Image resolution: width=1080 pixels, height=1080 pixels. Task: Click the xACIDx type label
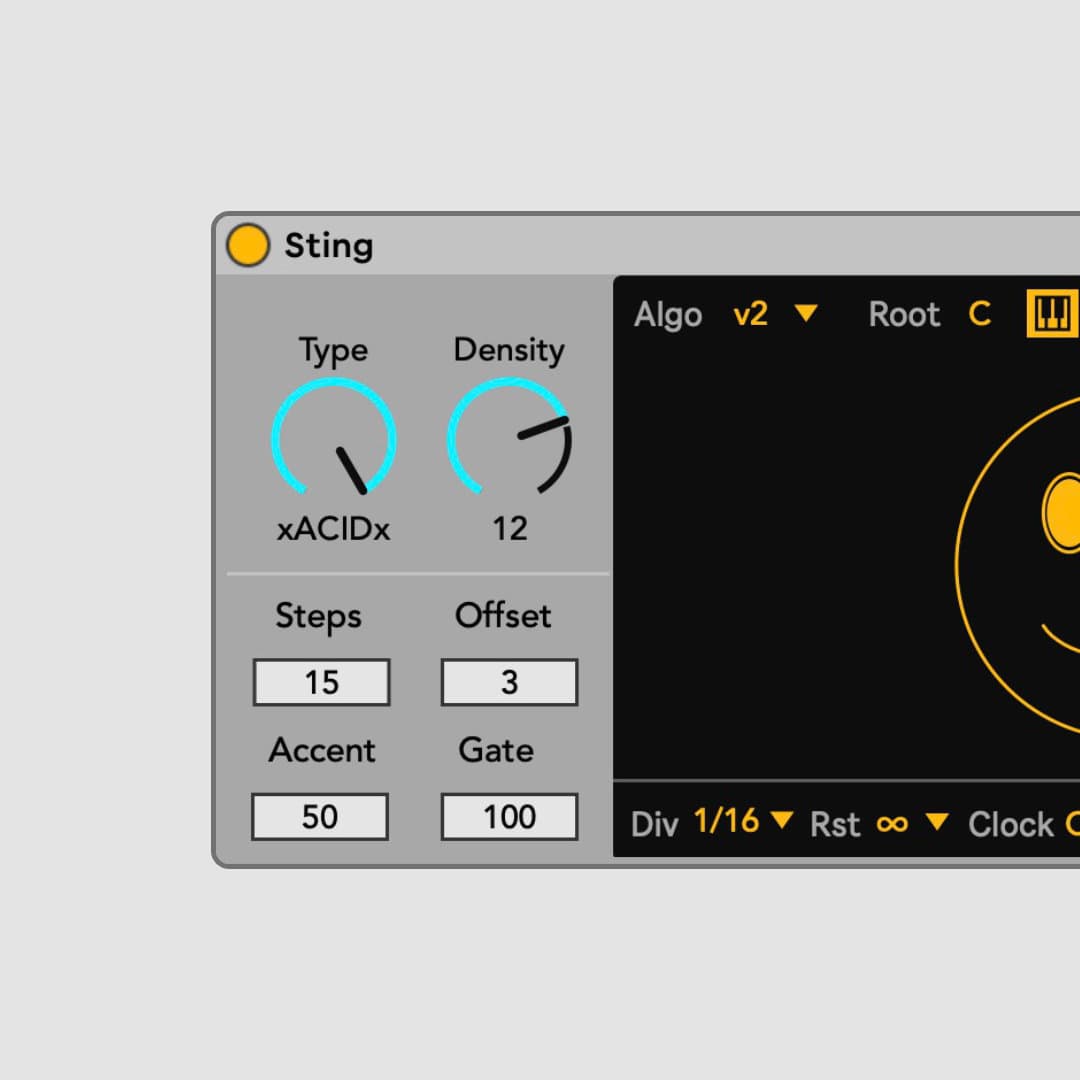coord(333,528)
